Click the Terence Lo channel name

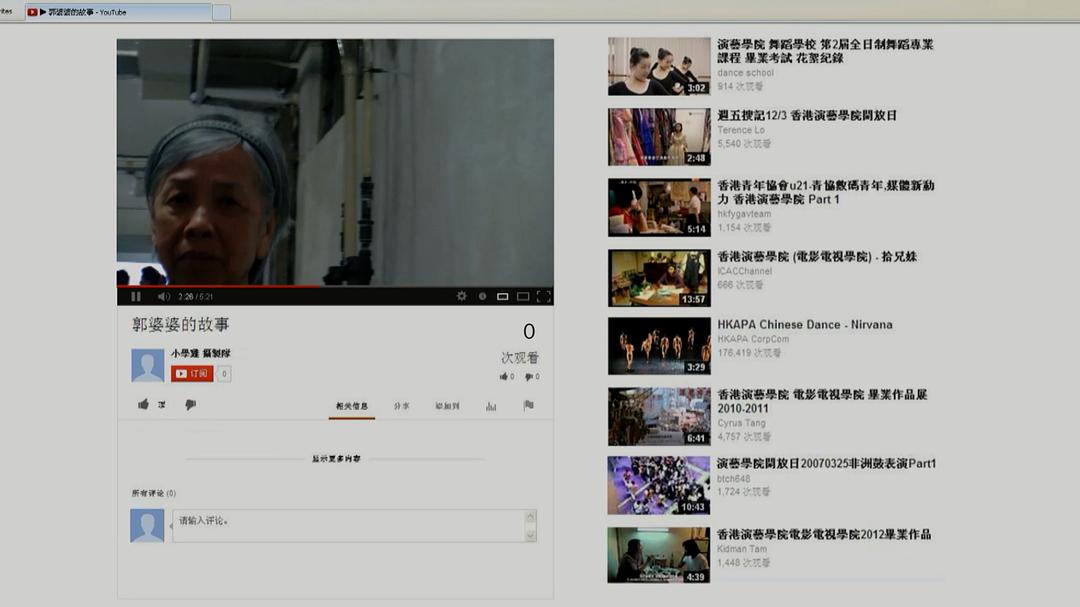point(740,130)
